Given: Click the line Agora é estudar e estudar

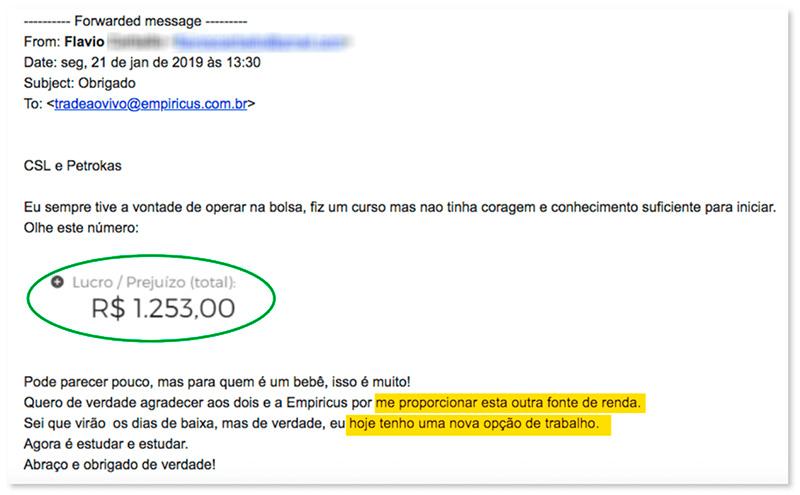Looking at the screenshot, I should (x=106, y=444).
